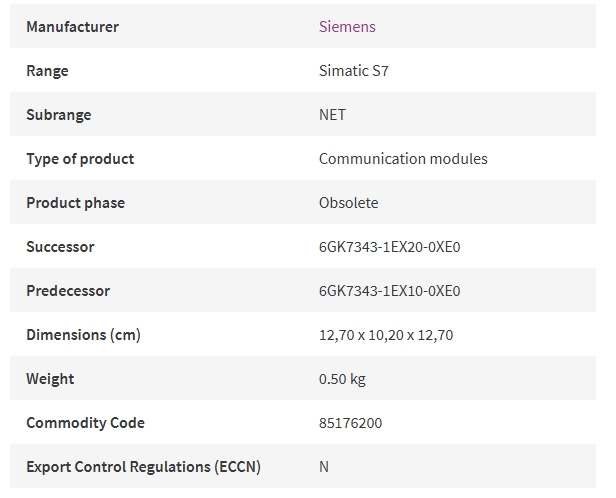Screen dimensions: 616x498
Task: Click the Subrange label
Action: (x=59, y=115)
